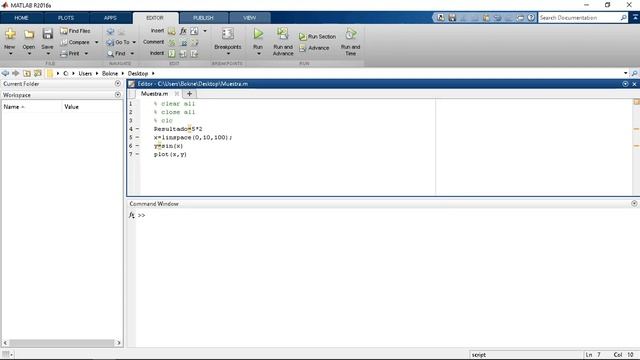Click the back navigation arrow
Viewport: 640px width, 360px height.
coord(5,73)
